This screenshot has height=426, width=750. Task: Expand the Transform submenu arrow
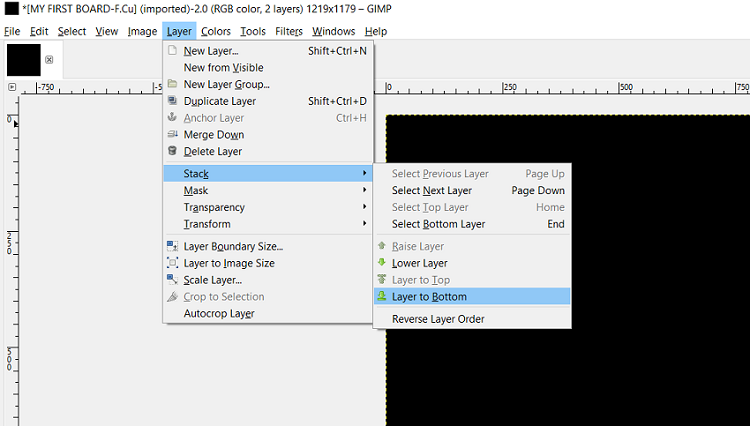(364, 223)
